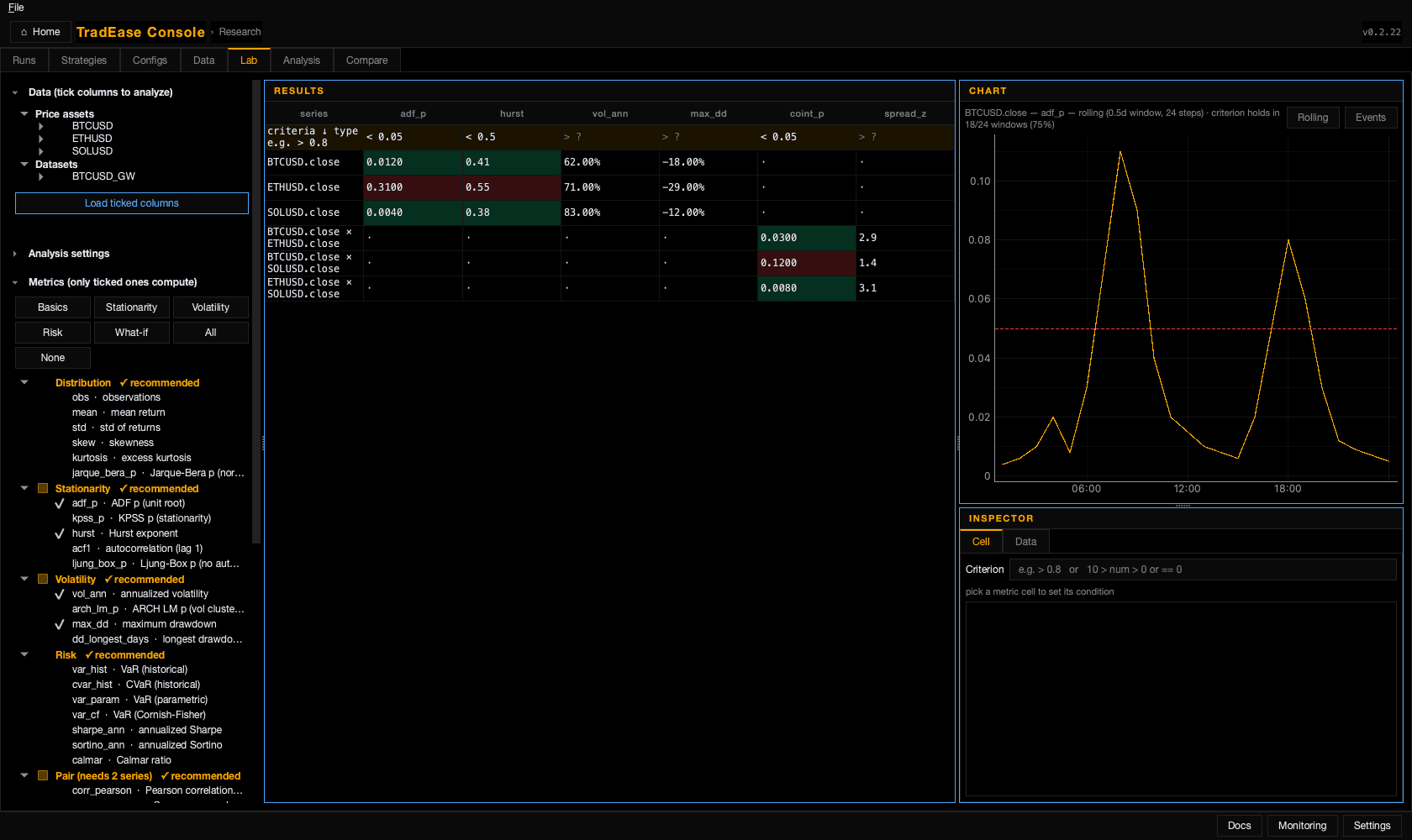This screenshot has width=1412, height=840.
Task: Click the None metrics preset button
Action: click(53, 358)
